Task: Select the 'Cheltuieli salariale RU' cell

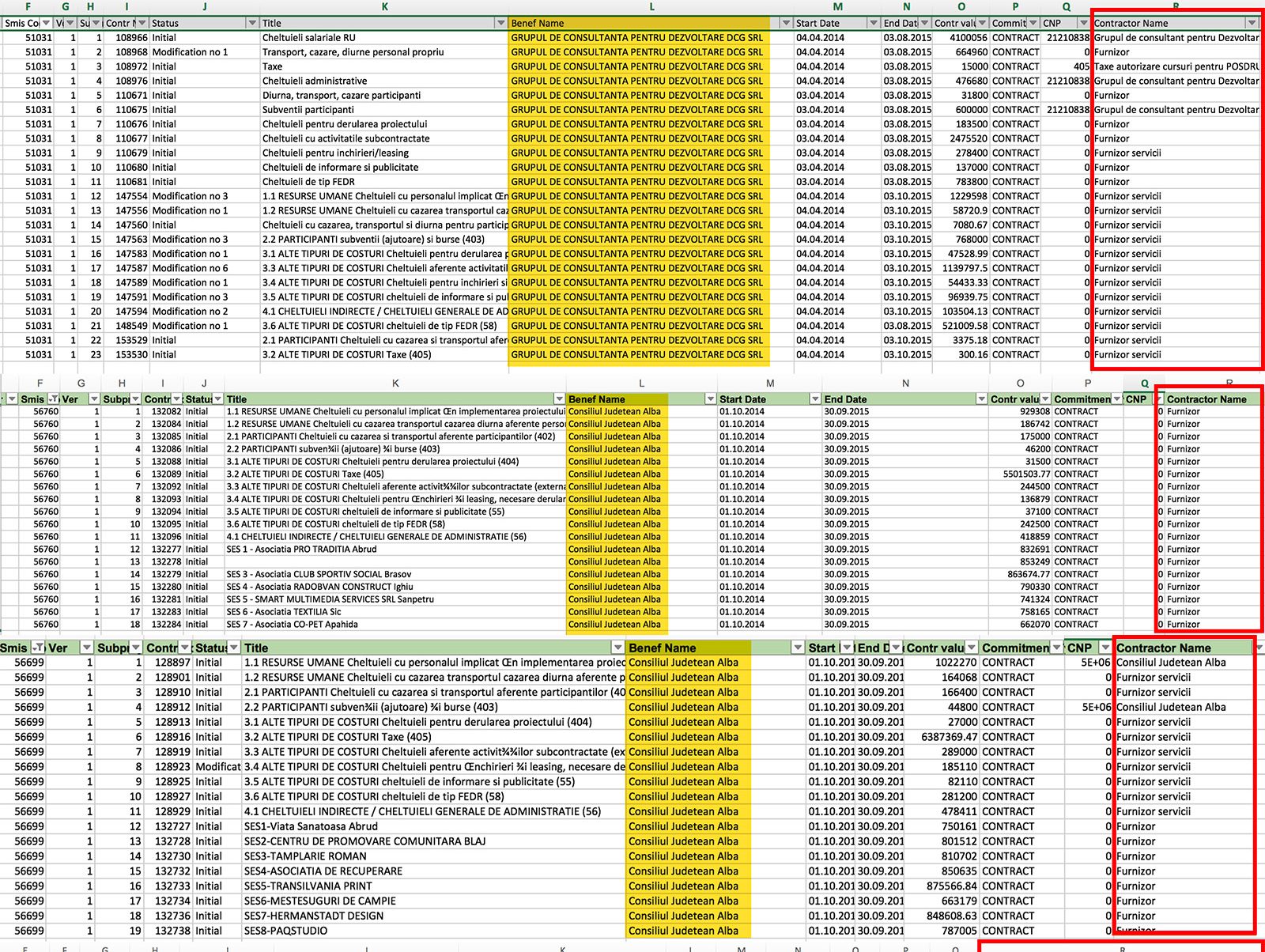Action: [309, 38]
